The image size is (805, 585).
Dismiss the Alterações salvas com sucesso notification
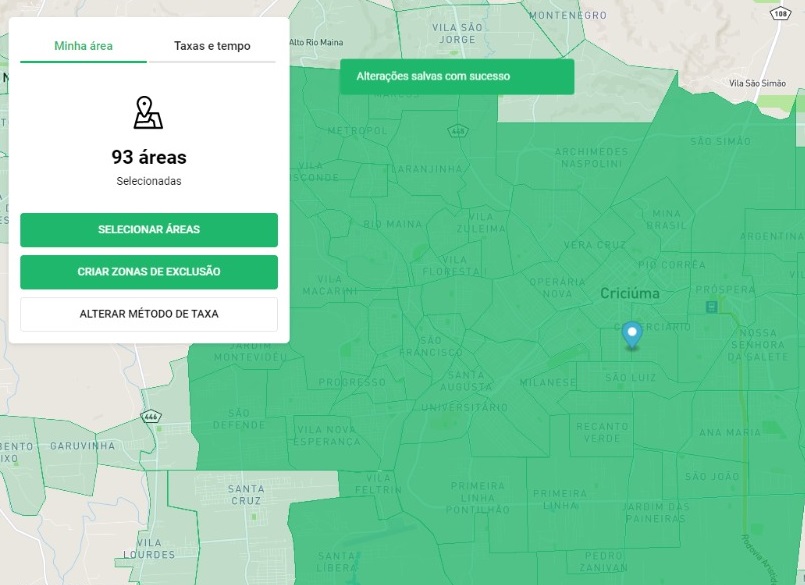[457, 76]
